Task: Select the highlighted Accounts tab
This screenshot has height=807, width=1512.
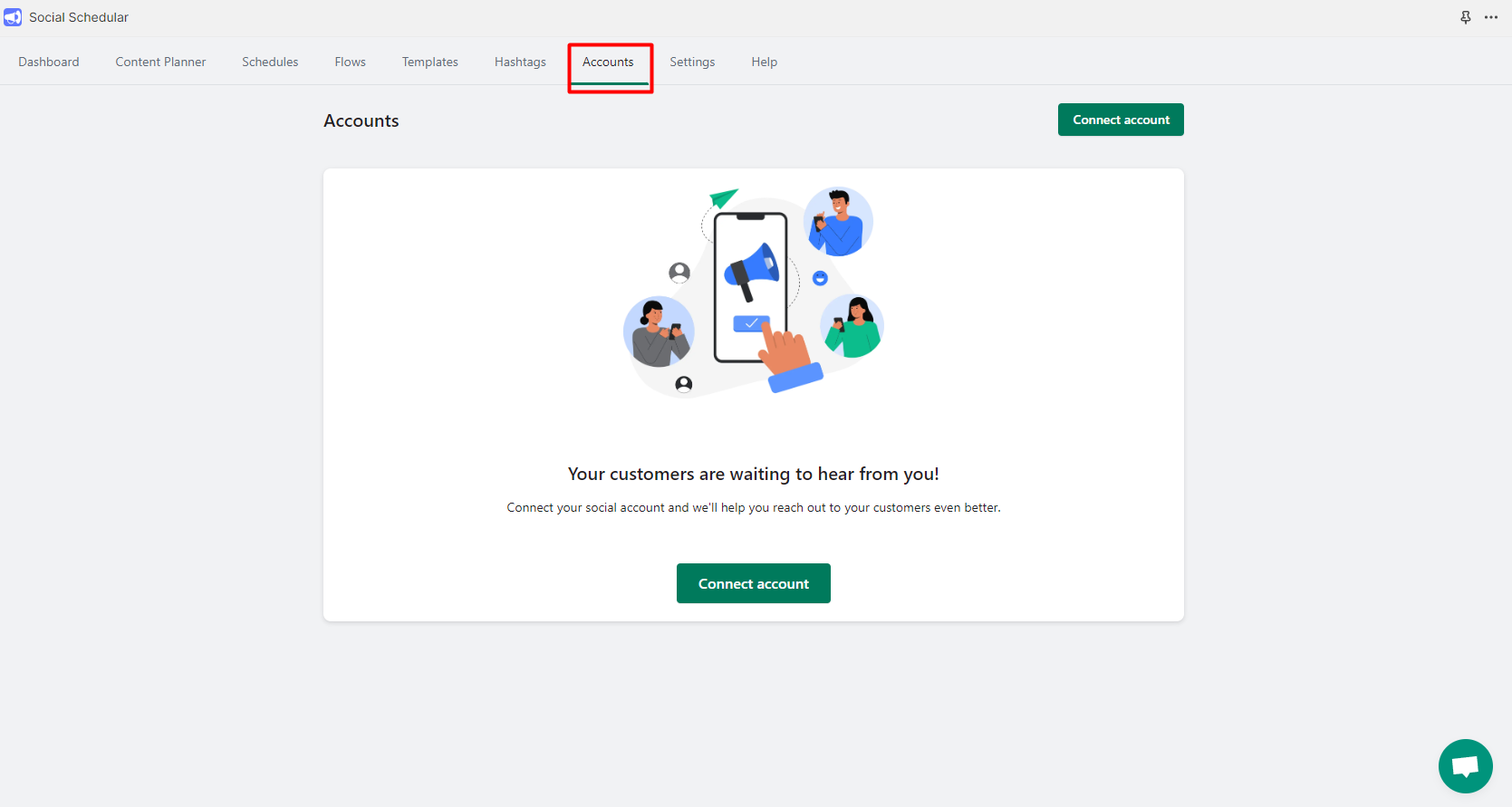Action: 608,62
